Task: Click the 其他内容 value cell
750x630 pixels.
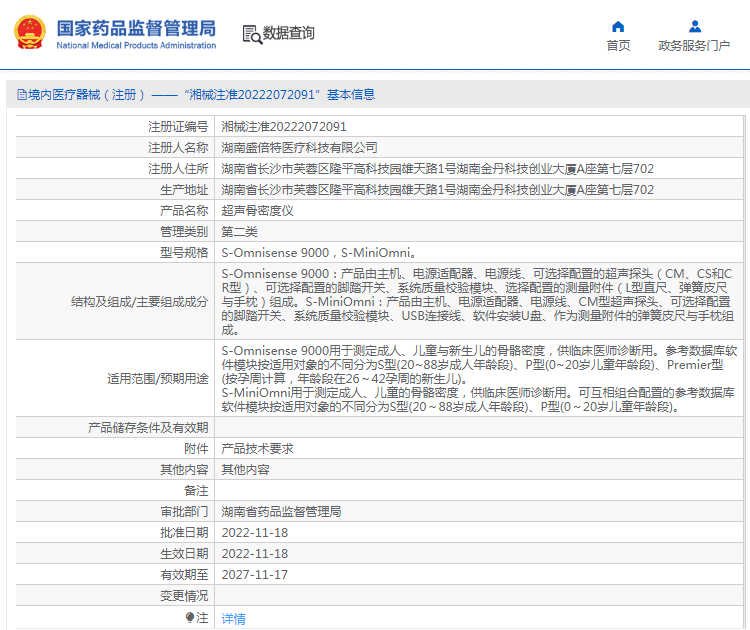Action: click(x=245, y=470)
